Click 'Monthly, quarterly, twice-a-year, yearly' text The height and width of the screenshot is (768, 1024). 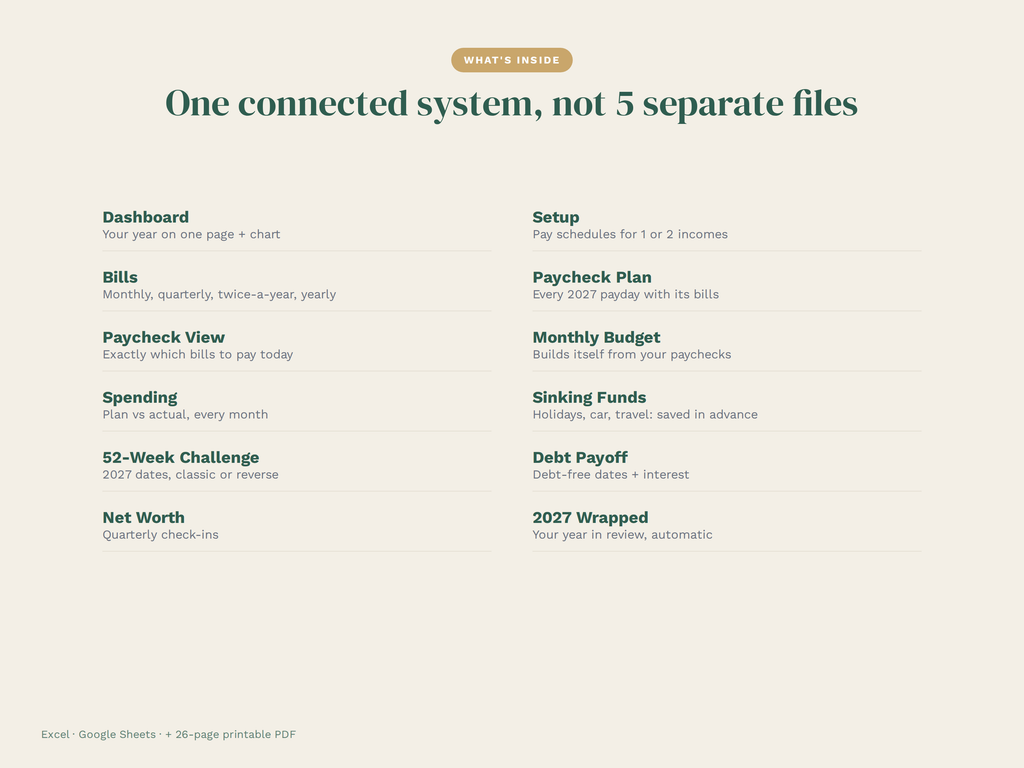pos(219,295)
